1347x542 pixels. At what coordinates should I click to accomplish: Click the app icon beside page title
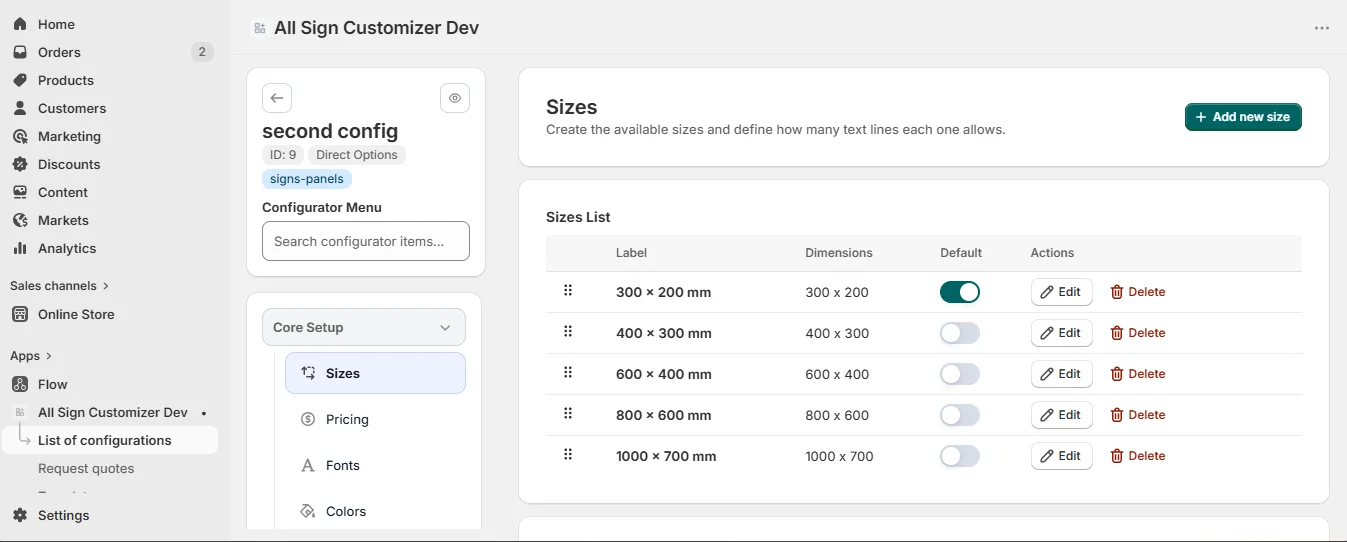point(260,28)
